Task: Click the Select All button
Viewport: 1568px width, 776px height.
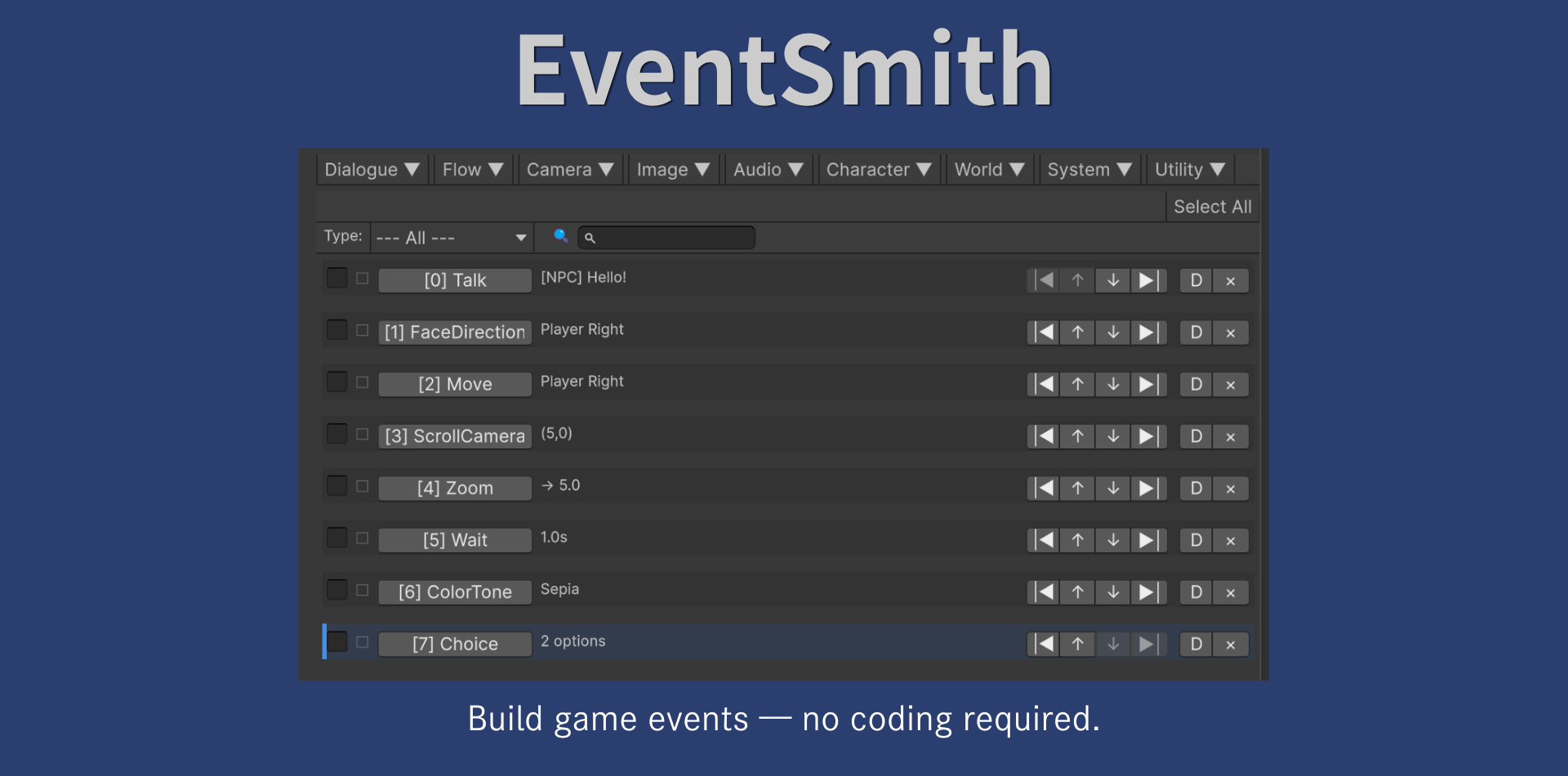Action: coord(1213,206)
